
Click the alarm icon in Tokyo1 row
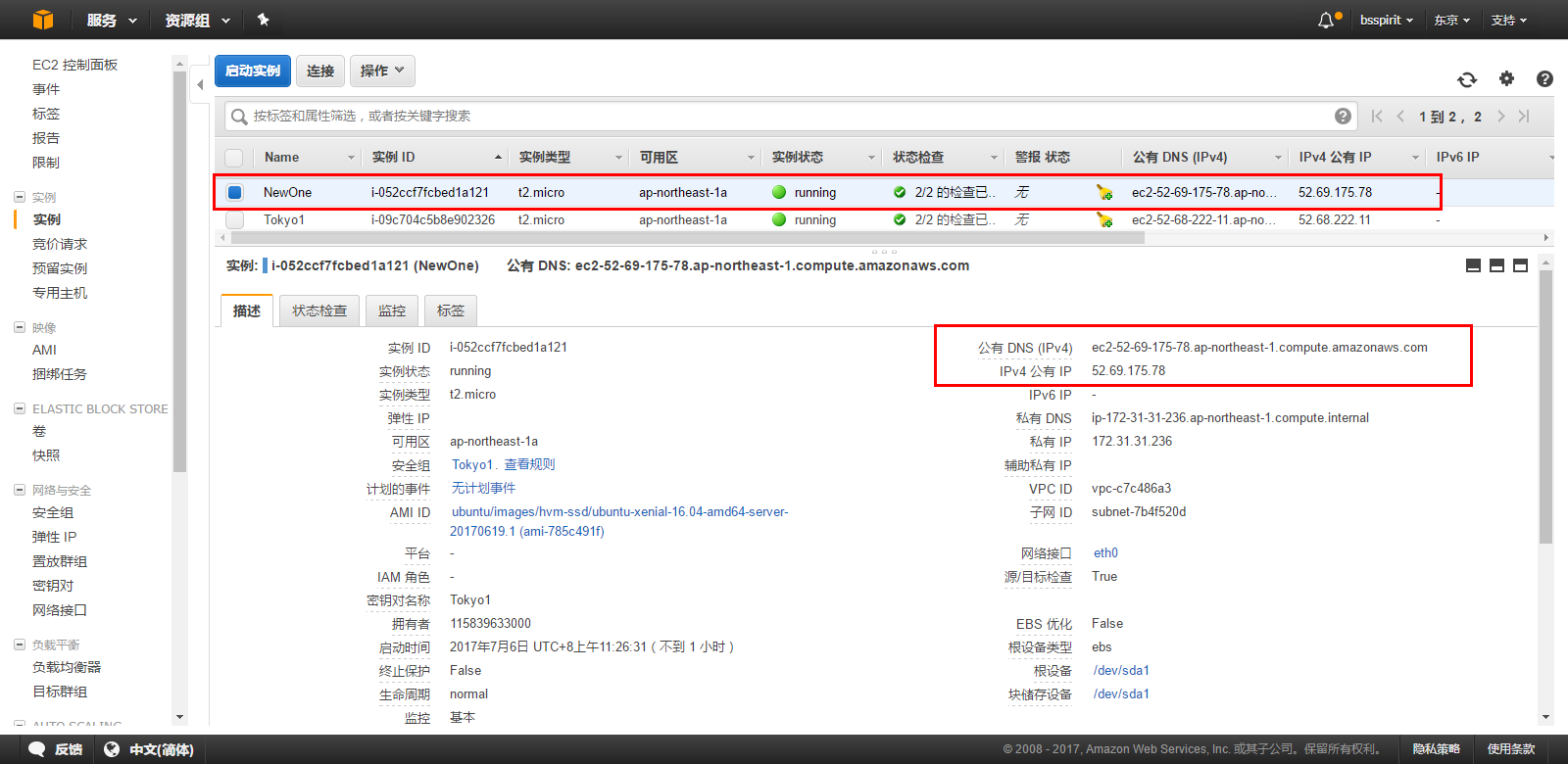point(1104,219)
